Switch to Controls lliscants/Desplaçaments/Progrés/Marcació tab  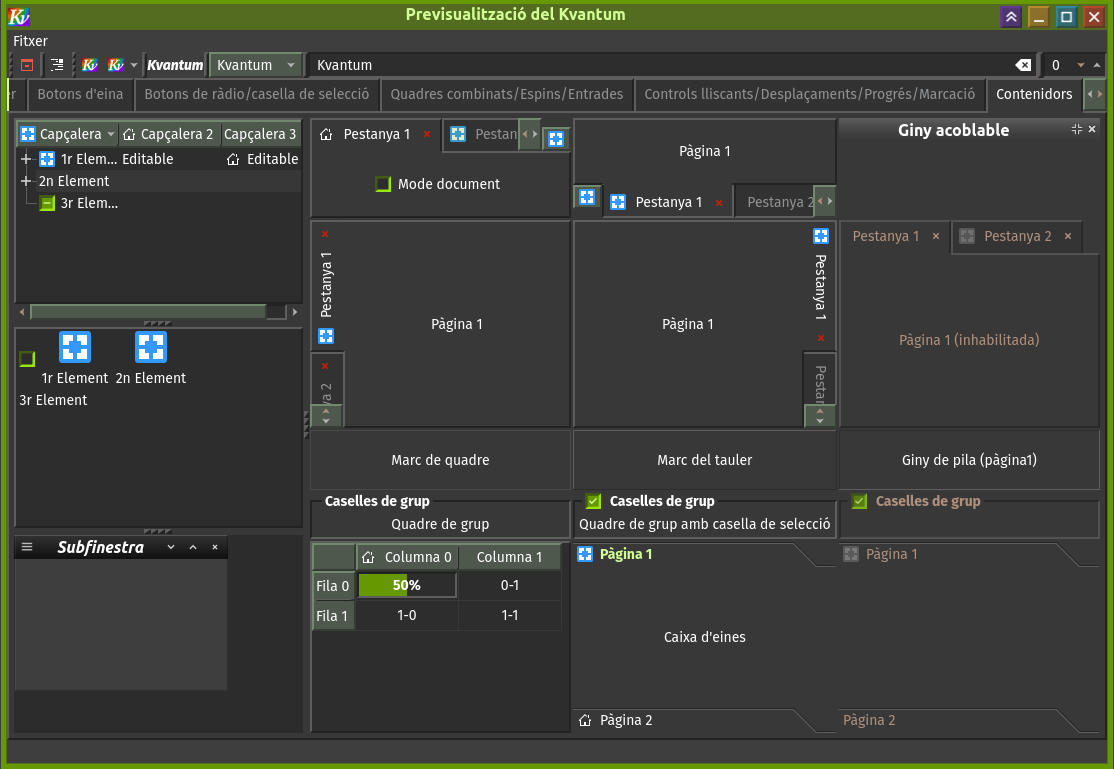point(809,94)
